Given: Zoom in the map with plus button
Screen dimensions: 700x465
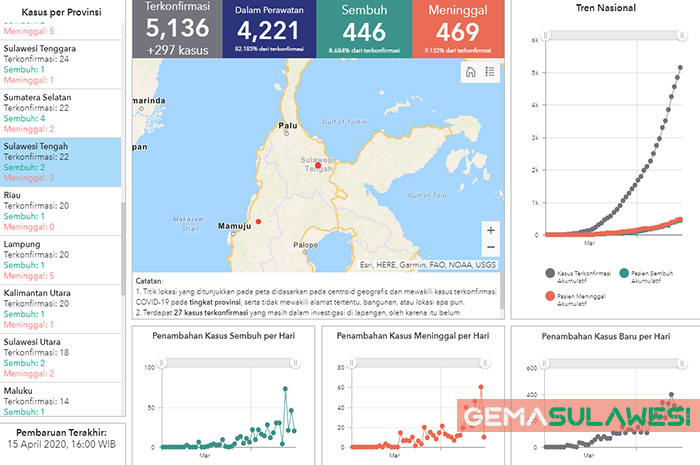Looking at the screenshot, I should coord(490,230).
